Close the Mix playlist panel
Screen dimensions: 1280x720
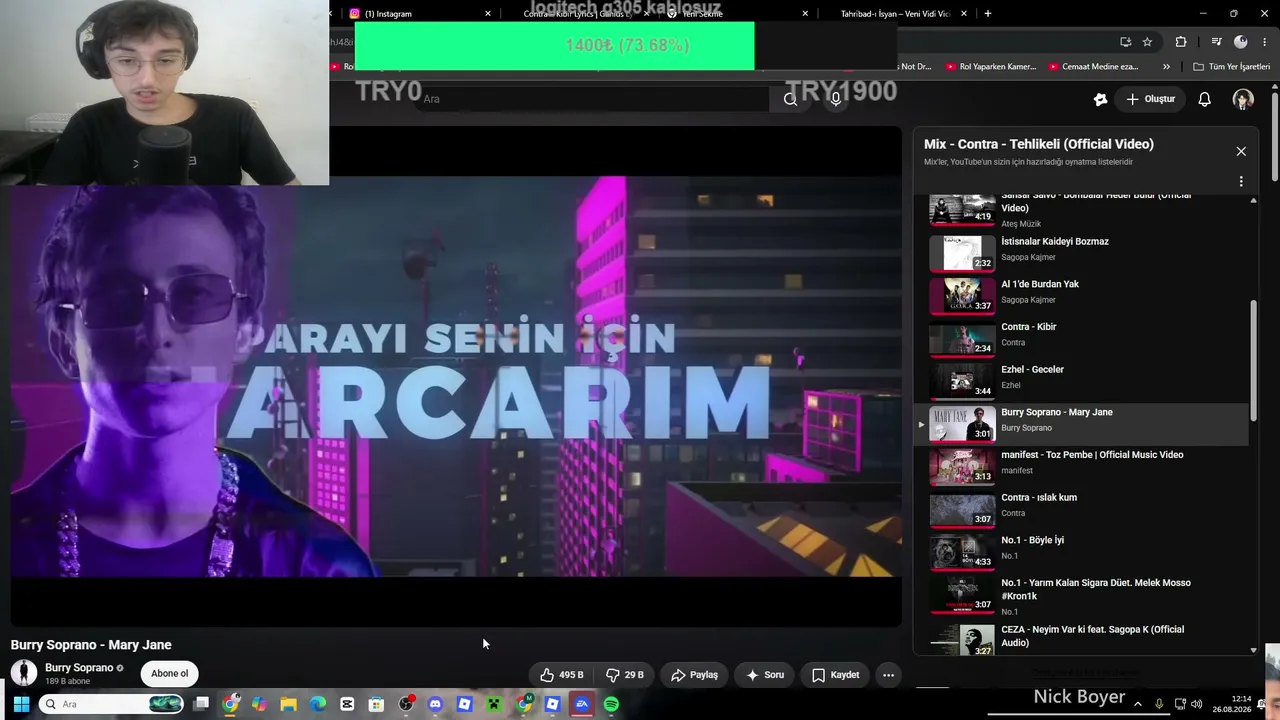click(x=1241, y=152)
